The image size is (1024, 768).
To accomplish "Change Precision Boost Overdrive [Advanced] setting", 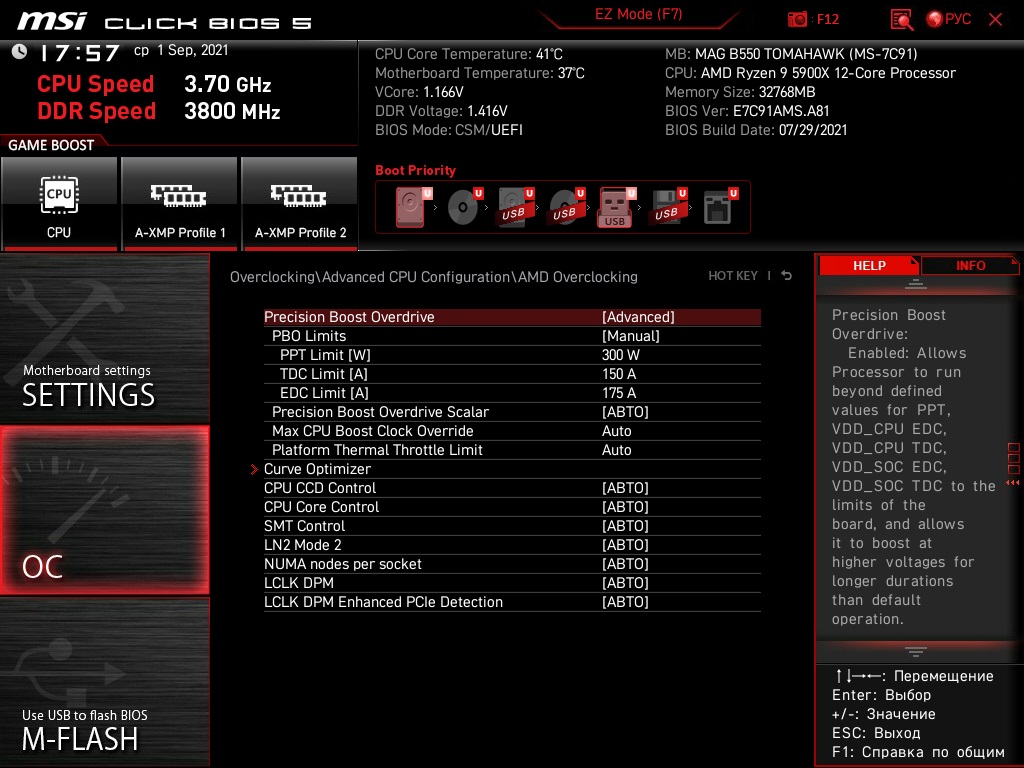I will tap(512, 317).
